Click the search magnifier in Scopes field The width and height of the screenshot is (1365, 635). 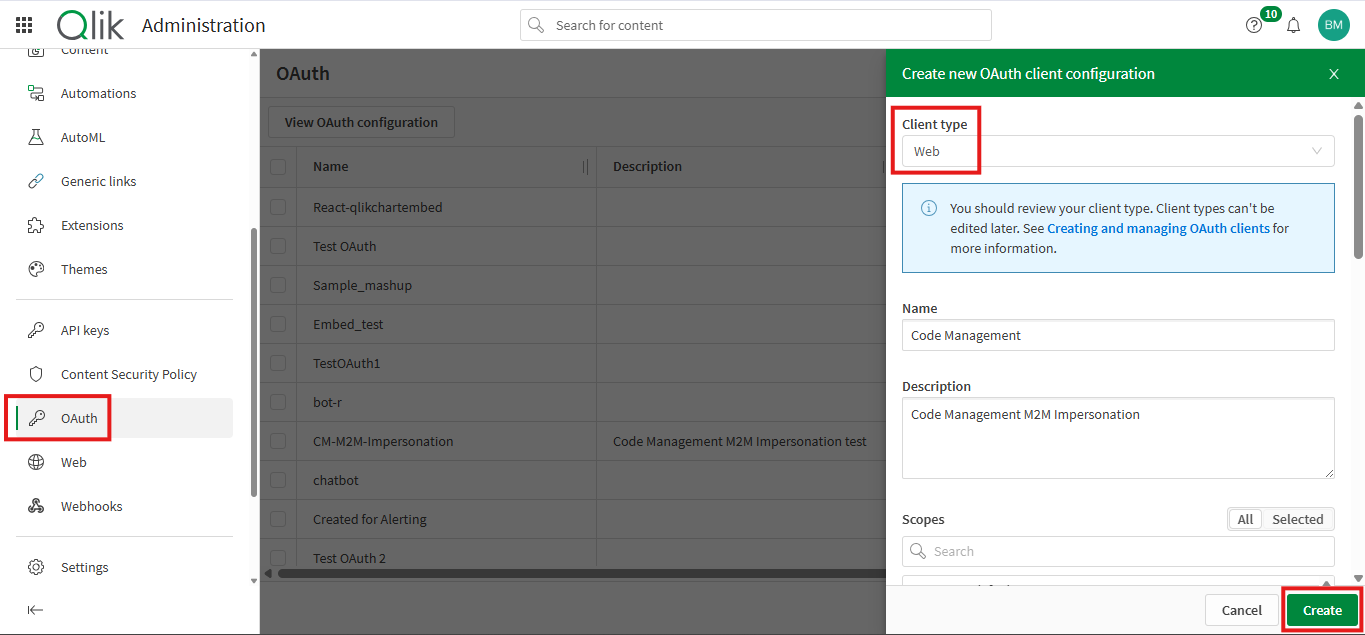[x=918, y=551]
